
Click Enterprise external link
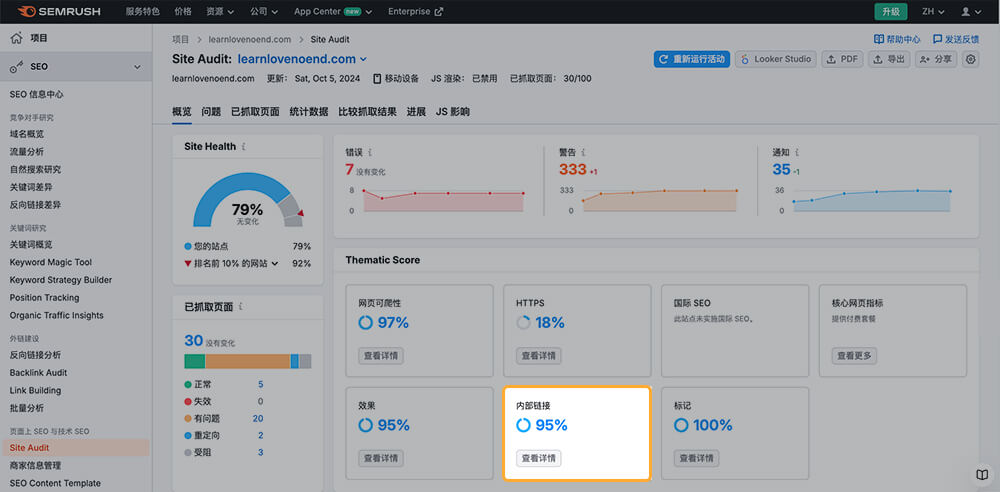click(415, 11)
